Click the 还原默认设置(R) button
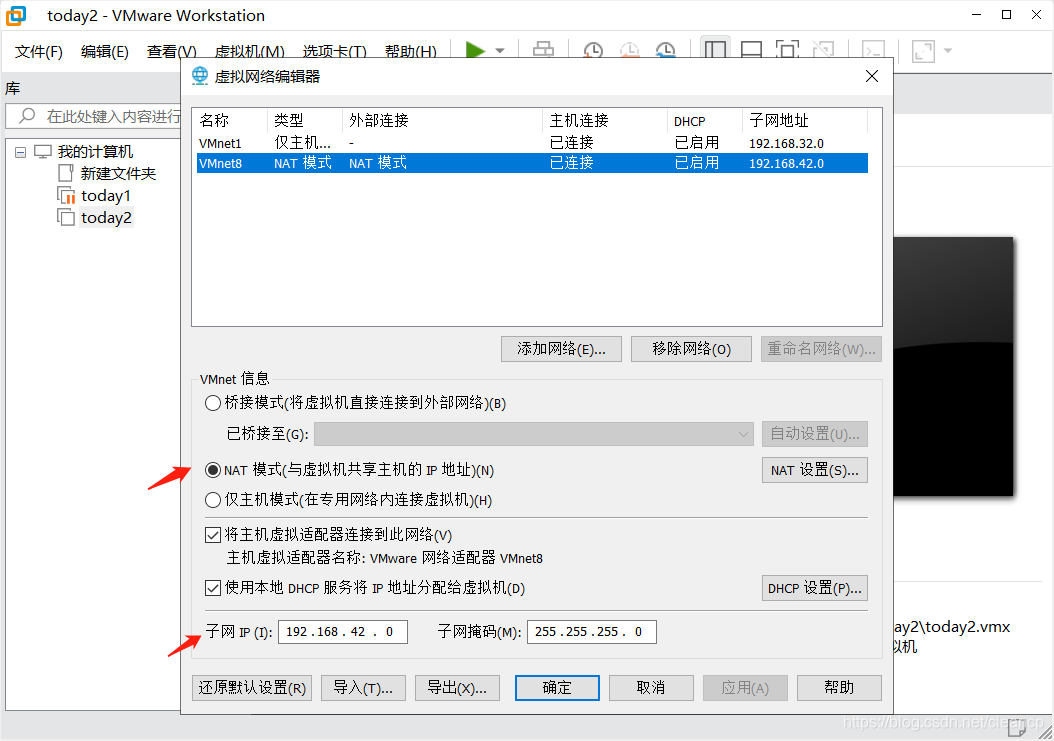1054x741 pixels. coord(252,688)
